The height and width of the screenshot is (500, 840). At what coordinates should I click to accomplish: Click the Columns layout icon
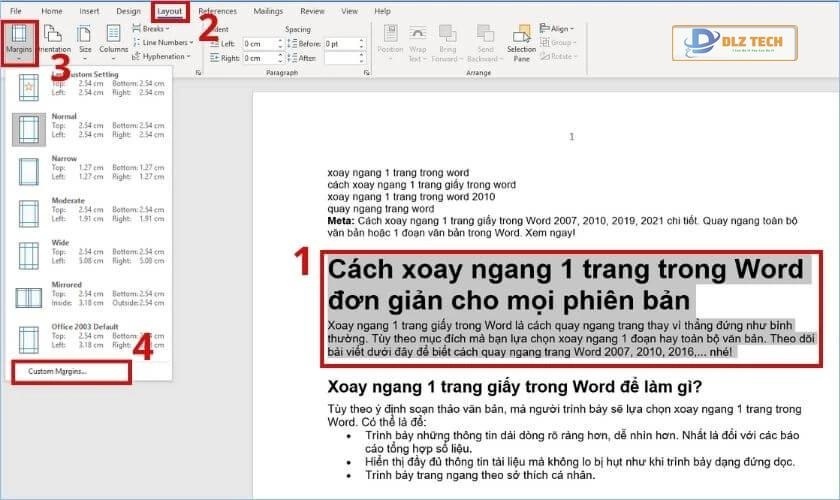(x=113, y=41)
